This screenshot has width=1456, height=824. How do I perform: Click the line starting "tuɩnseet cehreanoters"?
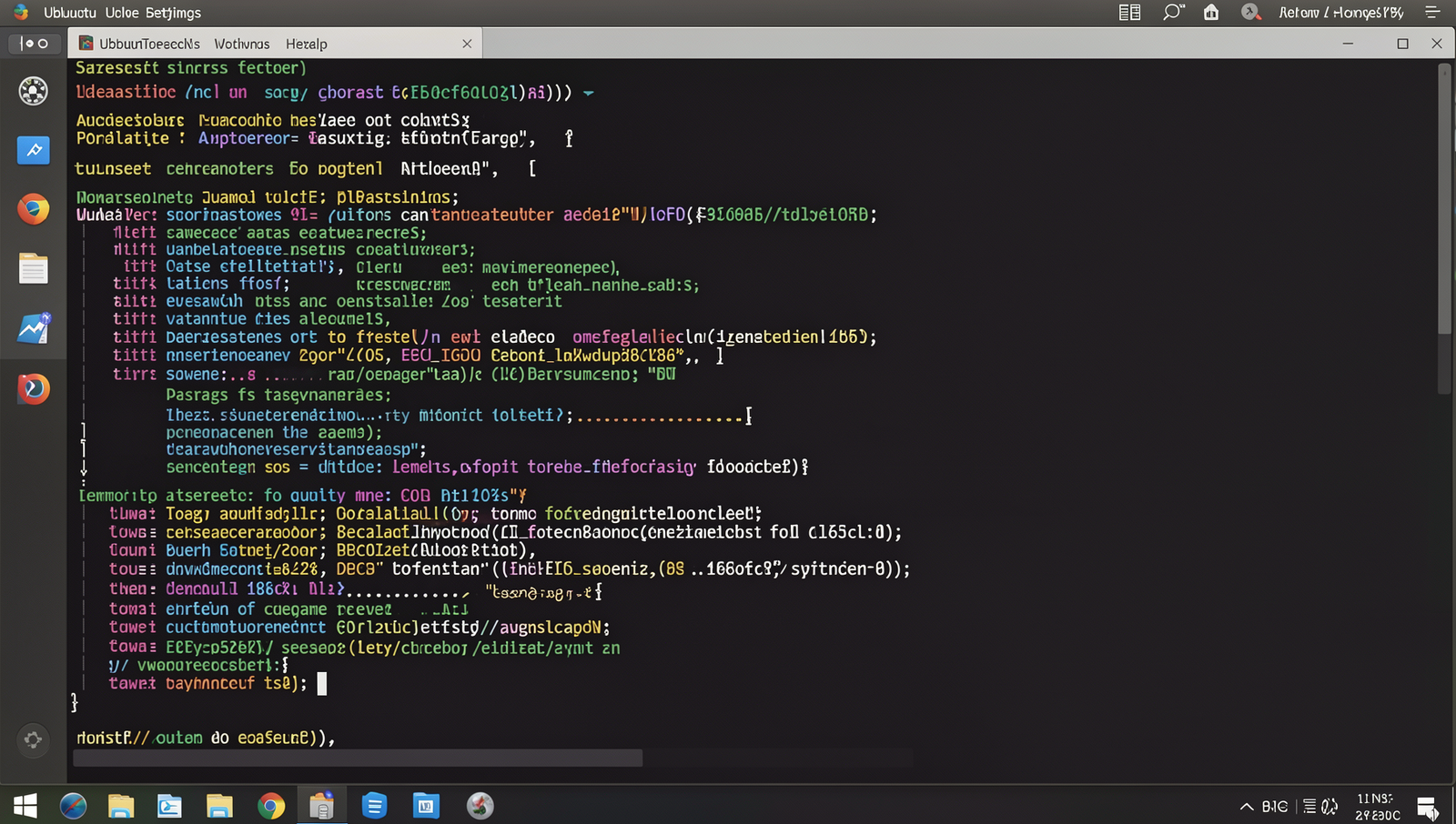tap(306, 169)
